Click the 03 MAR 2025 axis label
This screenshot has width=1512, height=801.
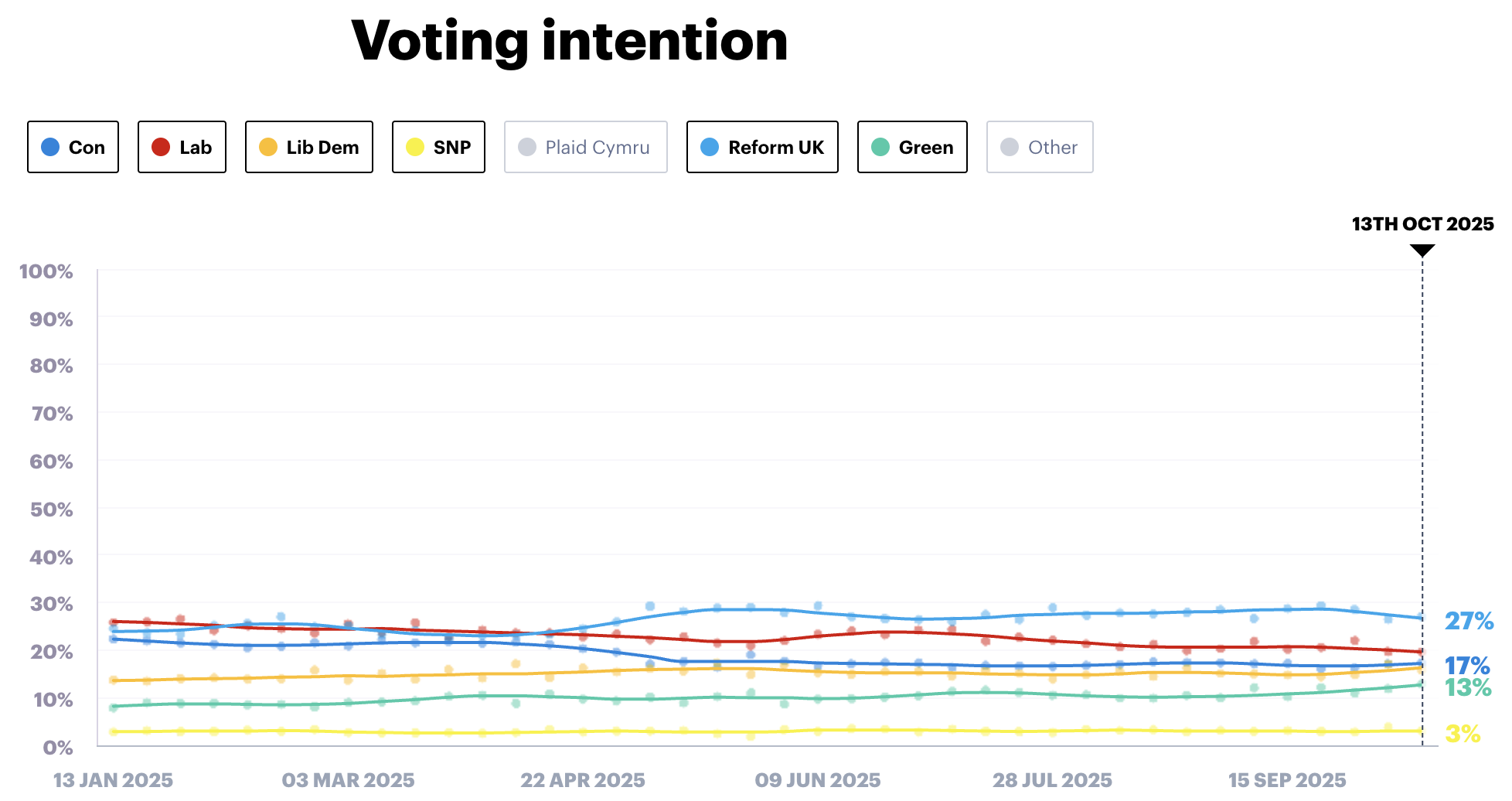point(348,779)
